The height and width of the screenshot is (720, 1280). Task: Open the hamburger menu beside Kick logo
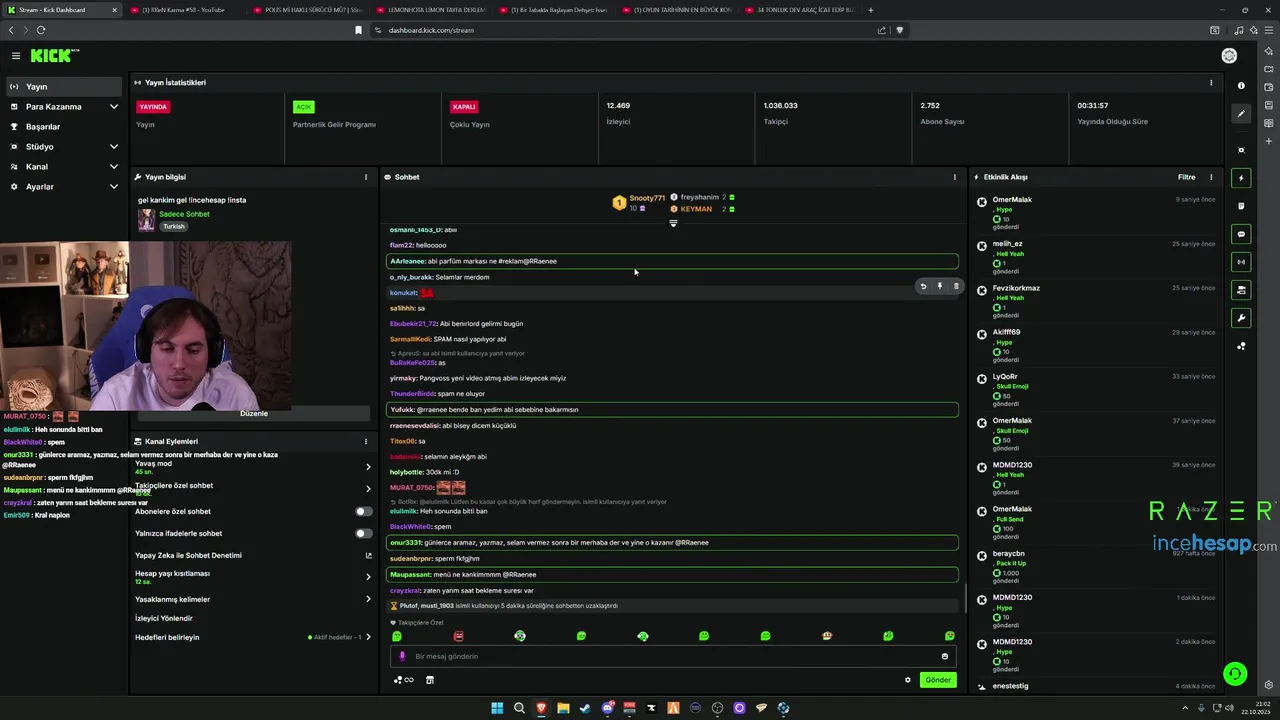[16, 56]
